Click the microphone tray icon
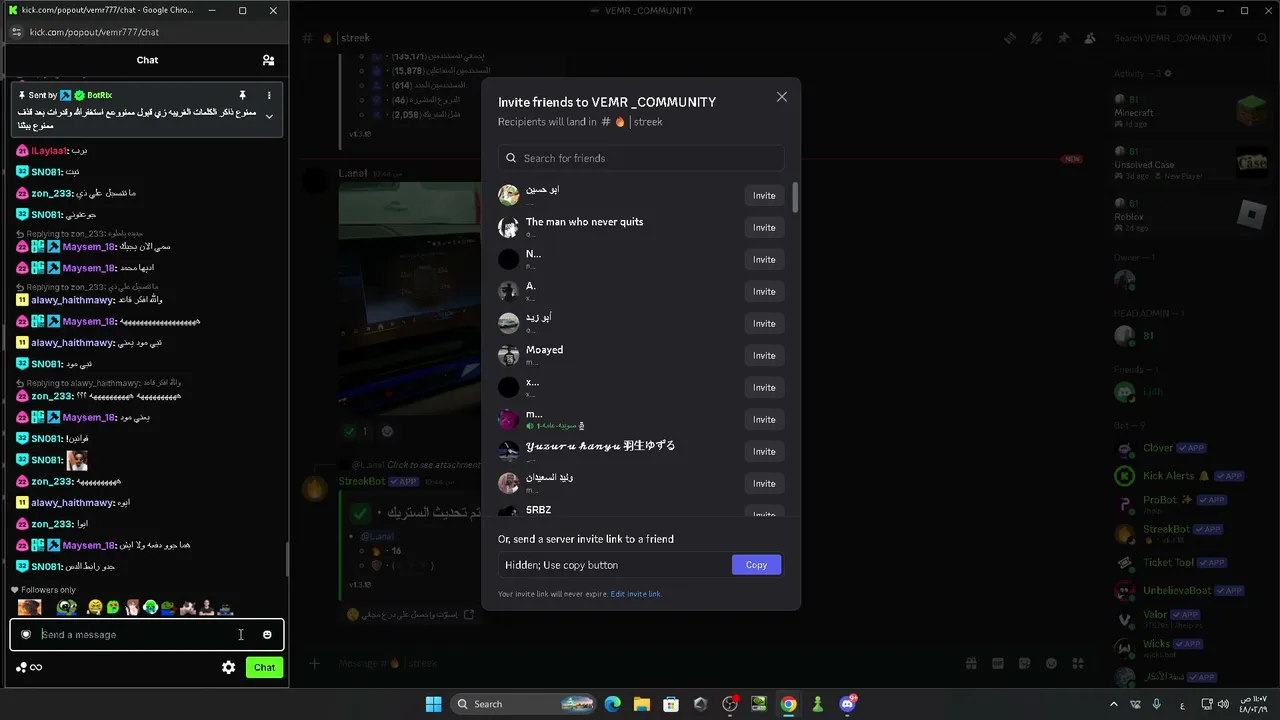1280x720 pixels. [x=1157, y=704]
